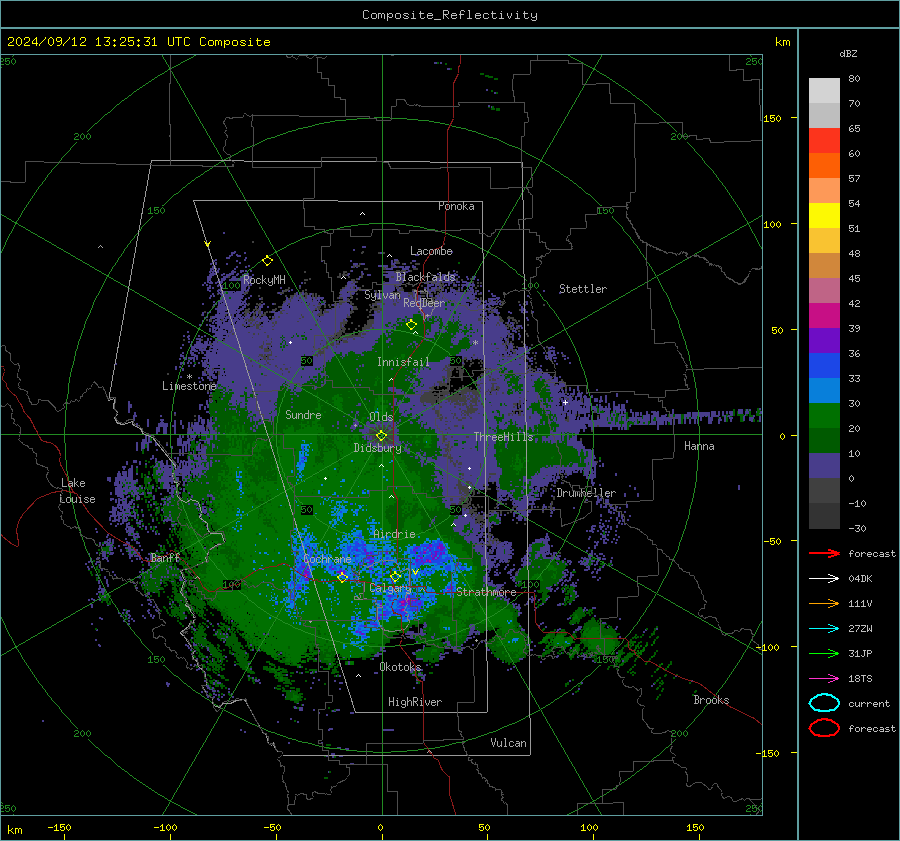900x841 pixels.
Task: Click the HighRiver label
Action: point(415,702)
